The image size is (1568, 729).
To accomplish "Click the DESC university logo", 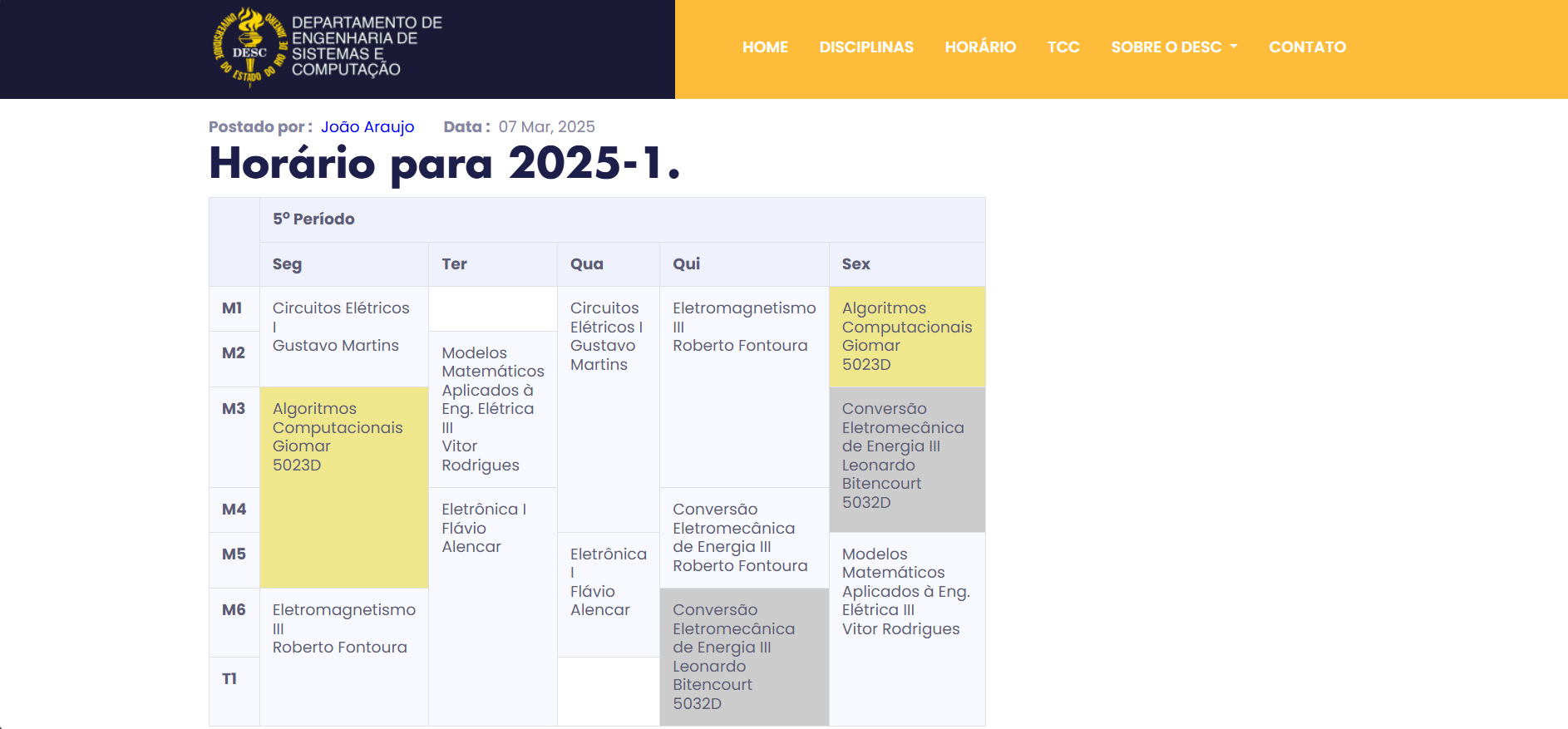I will click(x=250, y=47).
